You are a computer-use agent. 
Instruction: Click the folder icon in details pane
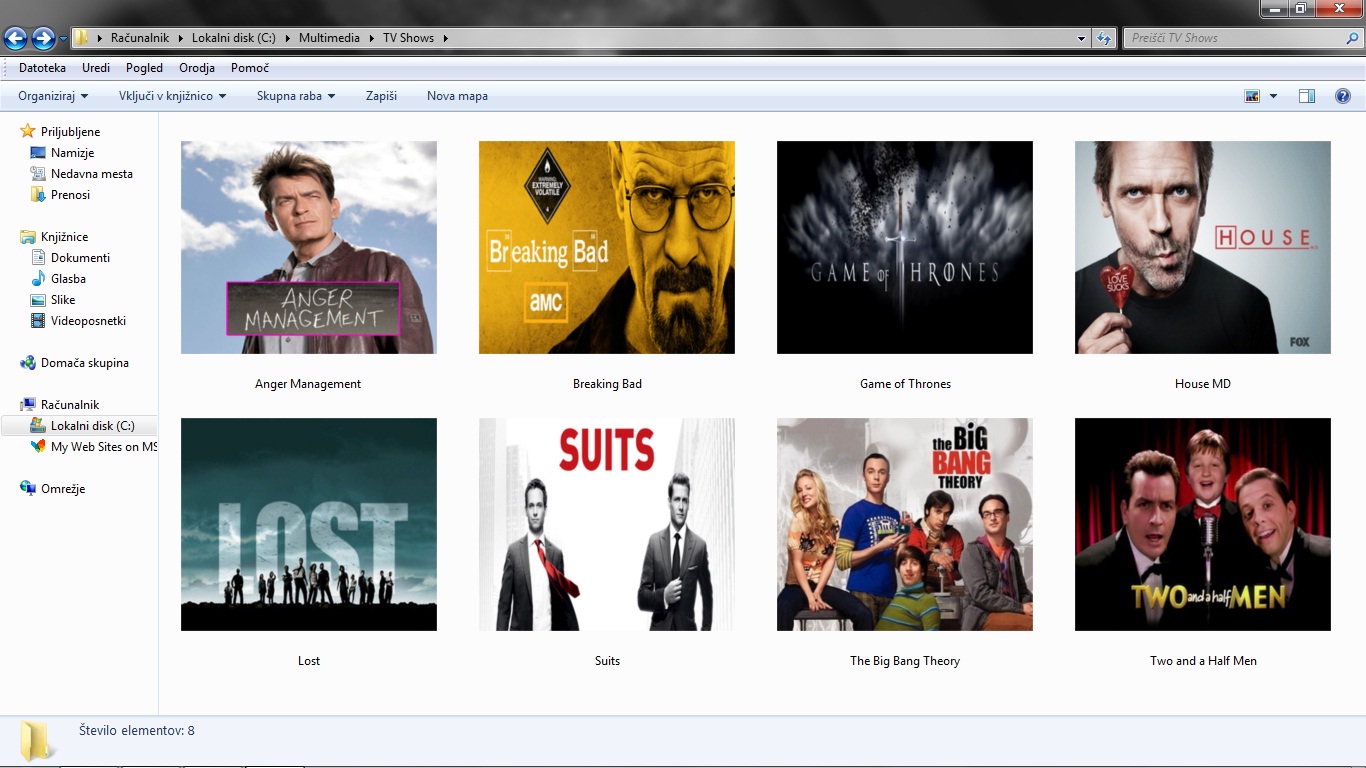point(38,740)
